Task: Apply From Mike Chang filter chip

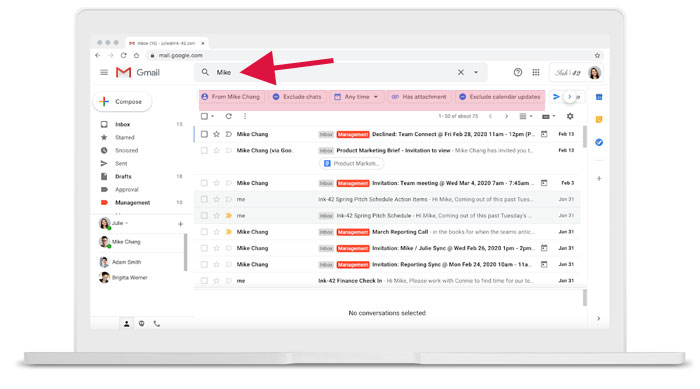Action: pos(231,97)
